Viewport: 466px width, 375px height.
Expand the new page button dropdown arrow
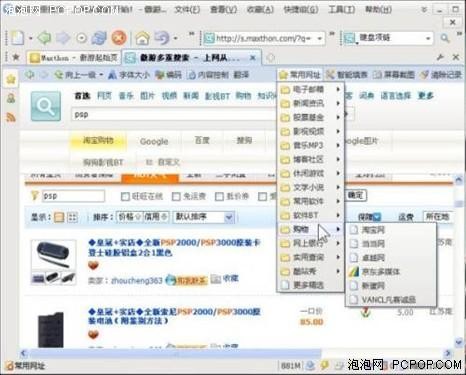click(x=30, y=38)
